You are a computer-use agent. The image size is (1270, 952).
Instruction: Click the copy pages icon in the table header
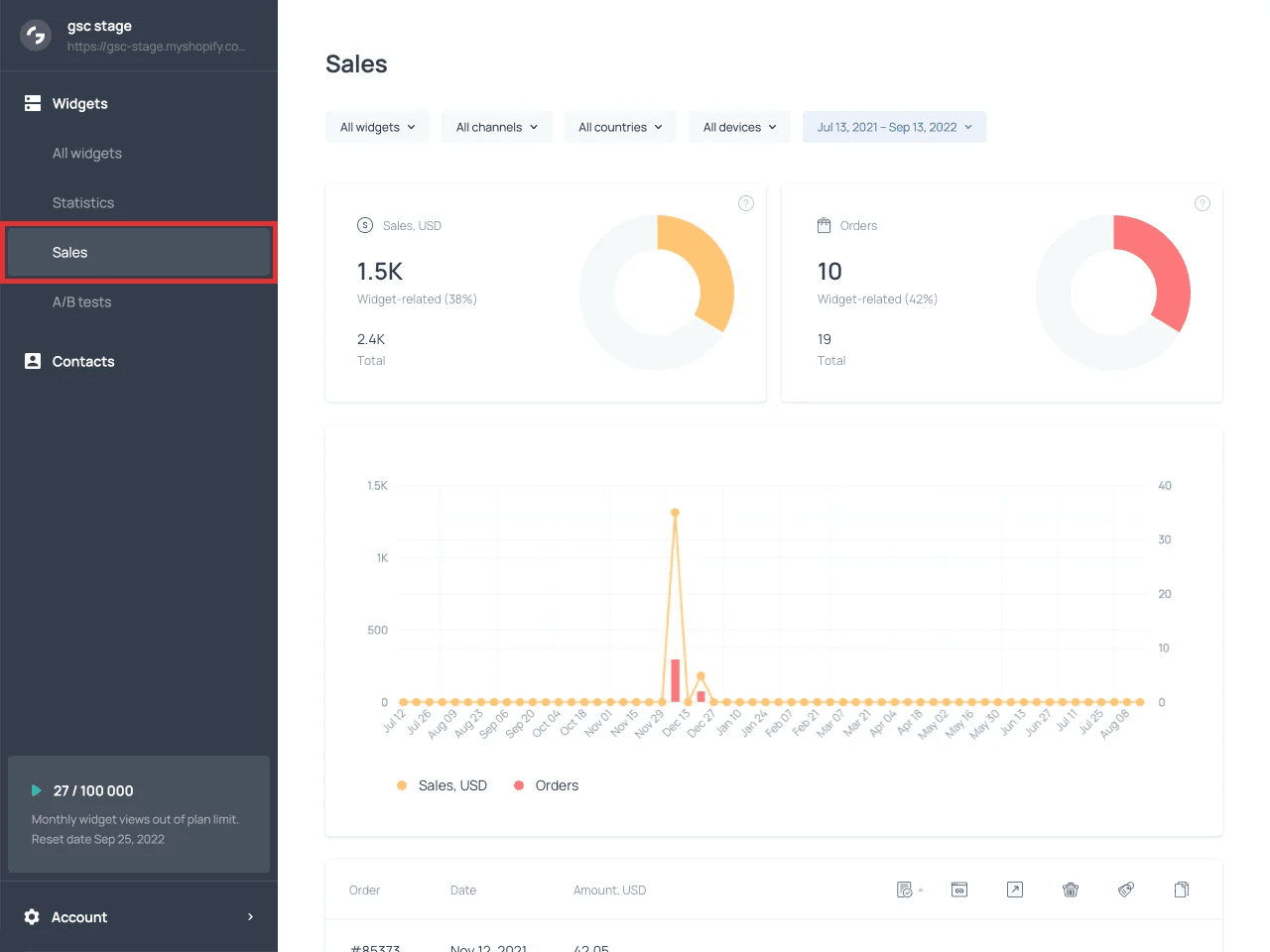click(1182, 890)
